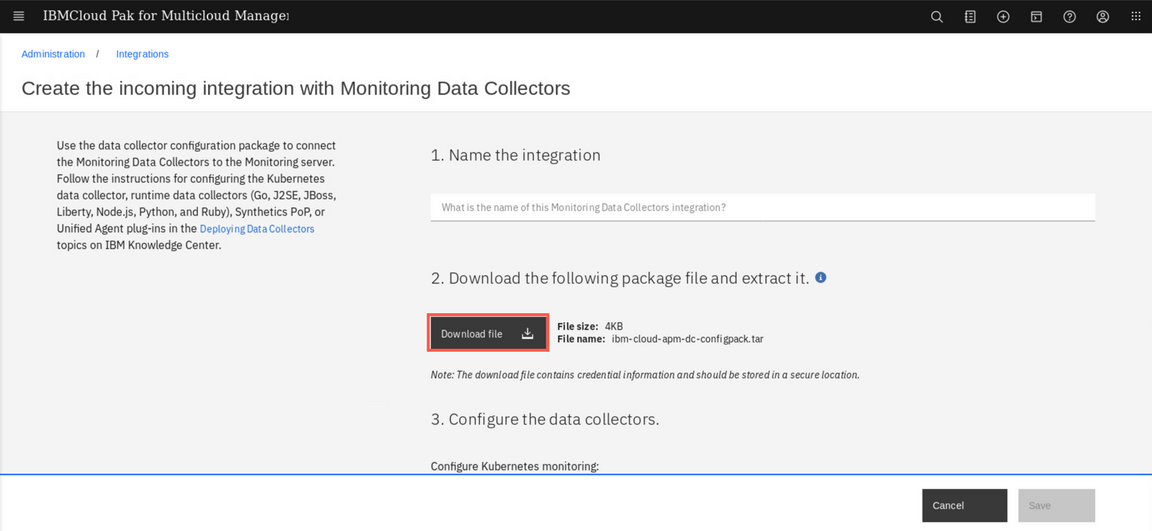Click the Cancel button
Viewport: 1152px width, 531px height.
click(x=965, y=505)
